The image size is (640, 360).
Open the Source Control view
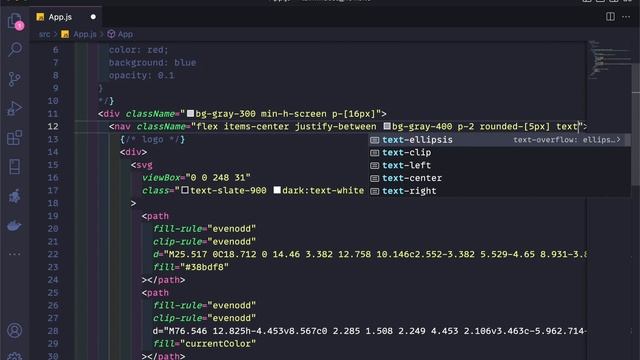pyautogui.click(x=15, y=79)
